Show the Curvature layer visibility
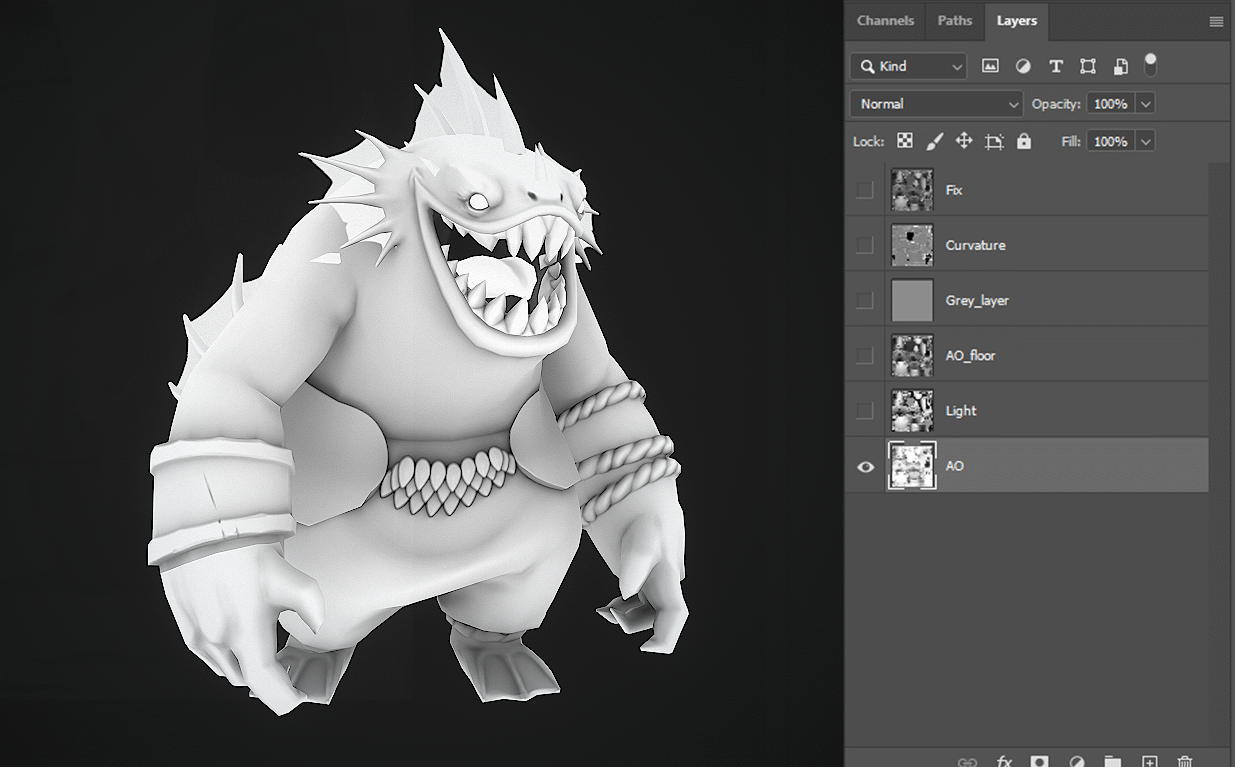 click(865, 245)
